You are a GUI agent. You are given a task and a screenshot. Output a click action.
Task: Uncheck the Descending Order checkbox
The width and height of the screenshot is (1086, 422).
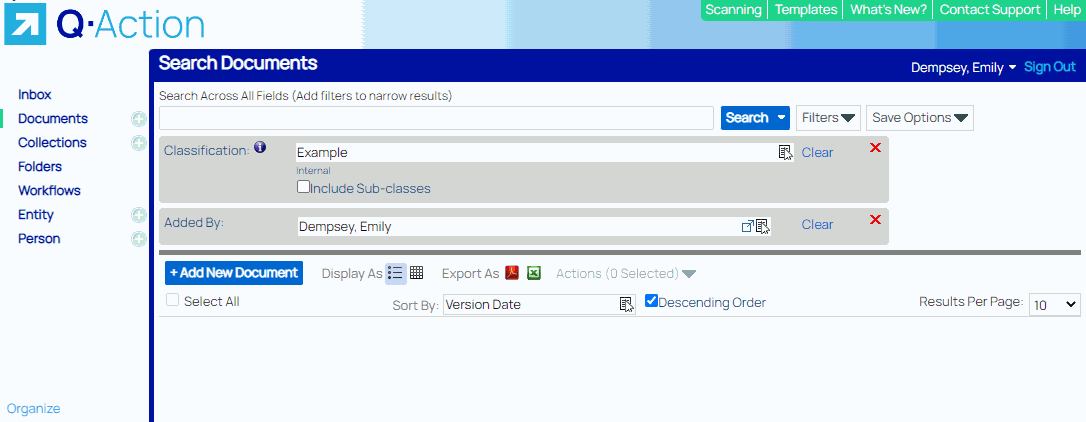click(x=651, y=300)
